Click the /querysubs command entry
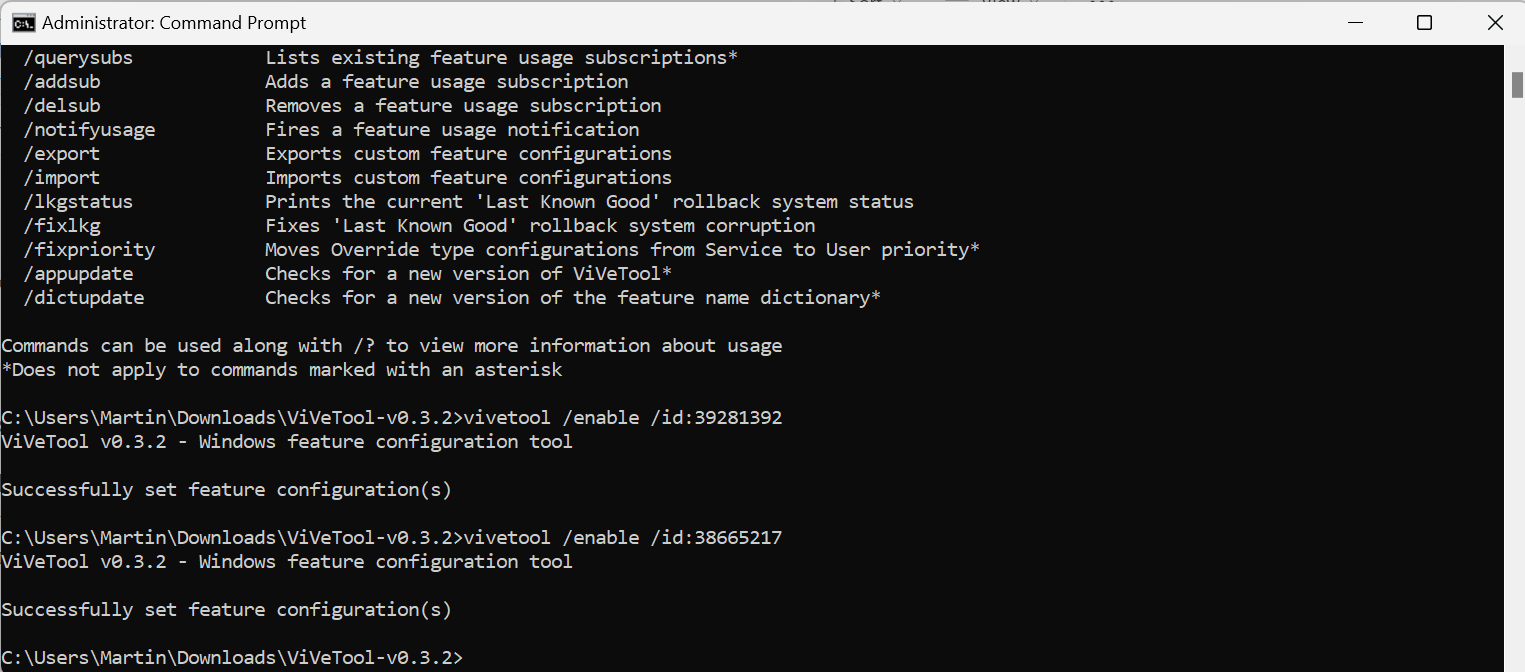This screenshot has height=672, width=1525. (x=78, y=58)
